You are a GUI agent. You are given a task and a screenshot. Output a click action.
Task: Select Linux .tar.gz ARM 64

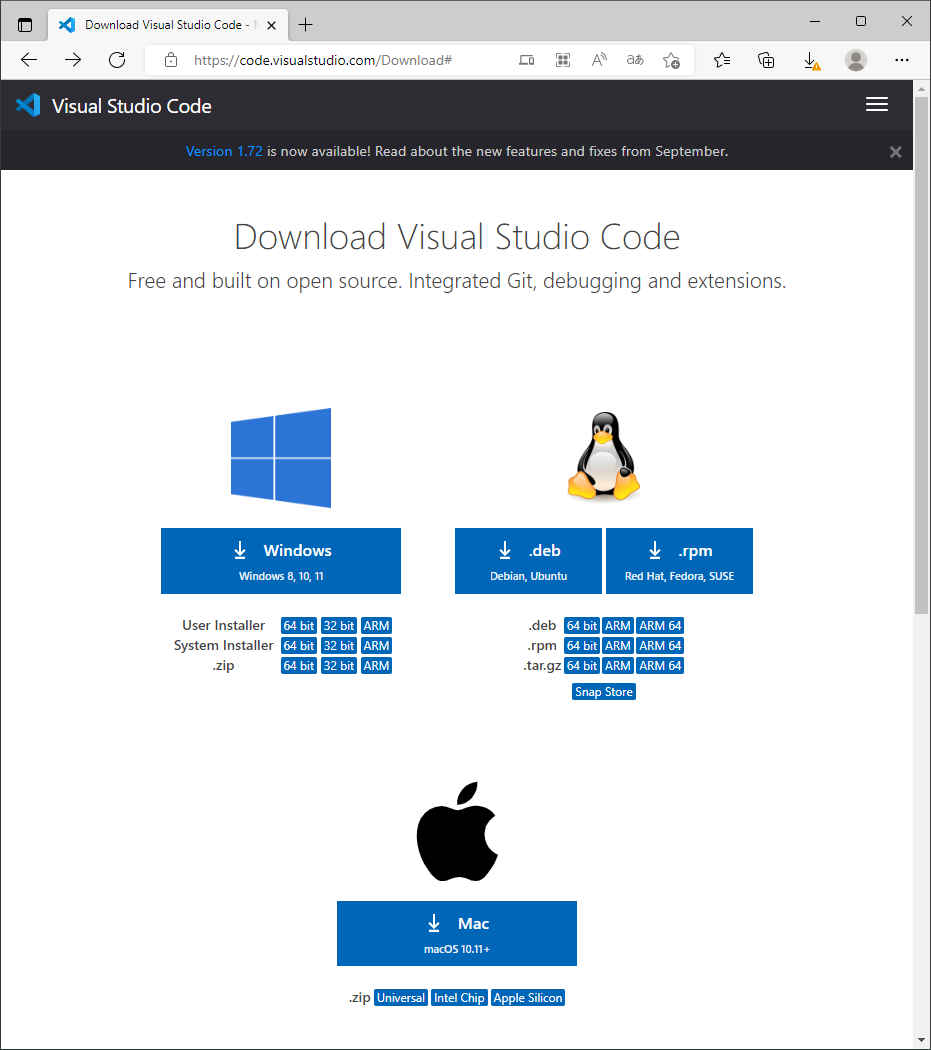[660, 666]
